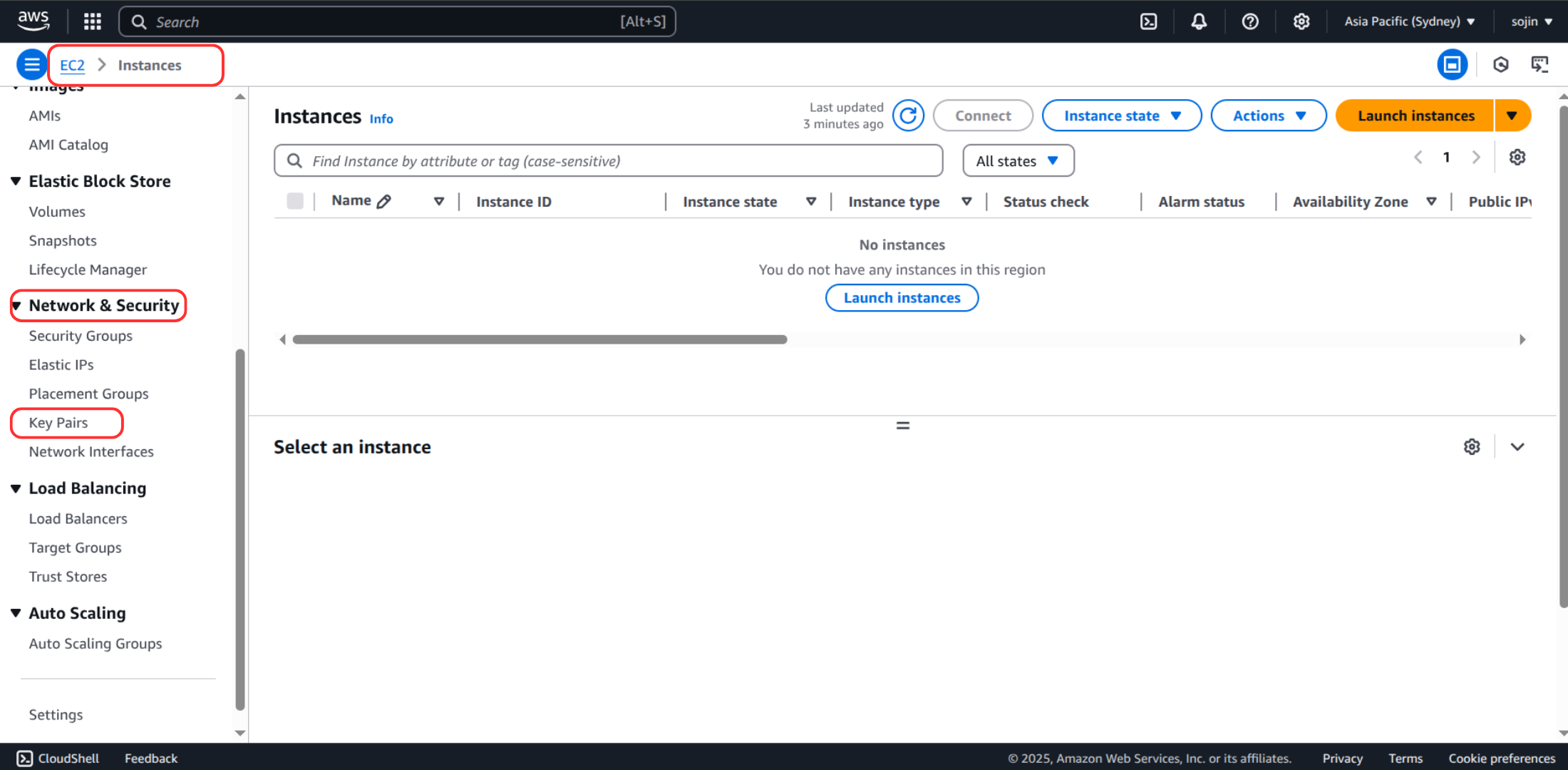
Task: Open the All states filter dropdown
Action: 1018,161
